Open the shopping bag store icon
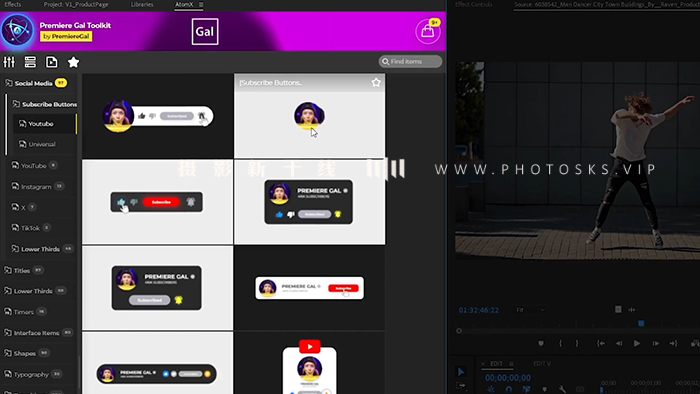Viewport: 700px width, 394px height. [428, 31]
